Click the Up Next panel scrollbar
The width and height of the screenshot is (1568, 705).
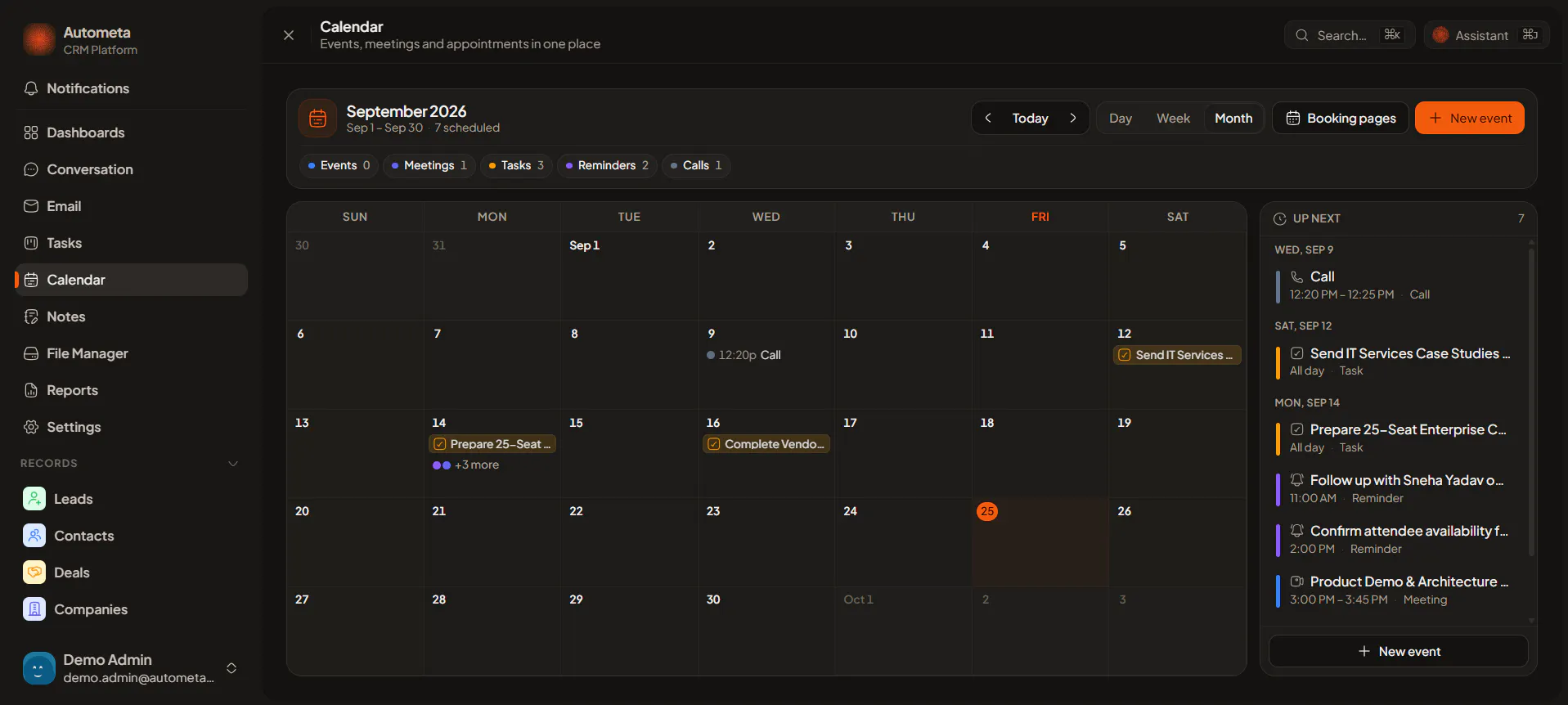[1531, 401]
